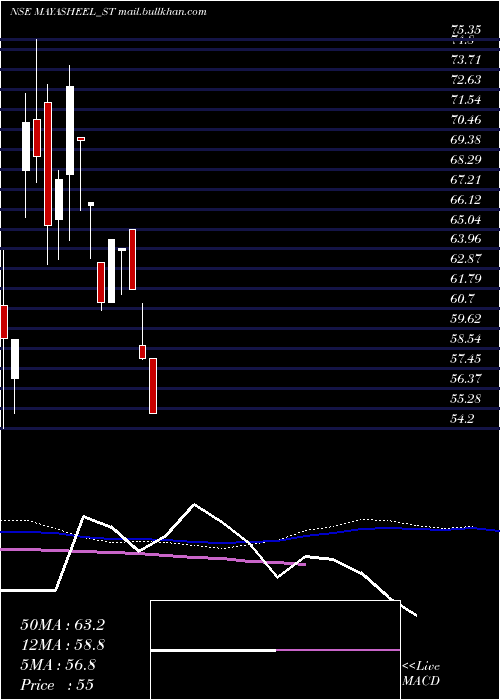Click the MACD panel box
This screenshot has width=500, height=700.
pos(275,650)
